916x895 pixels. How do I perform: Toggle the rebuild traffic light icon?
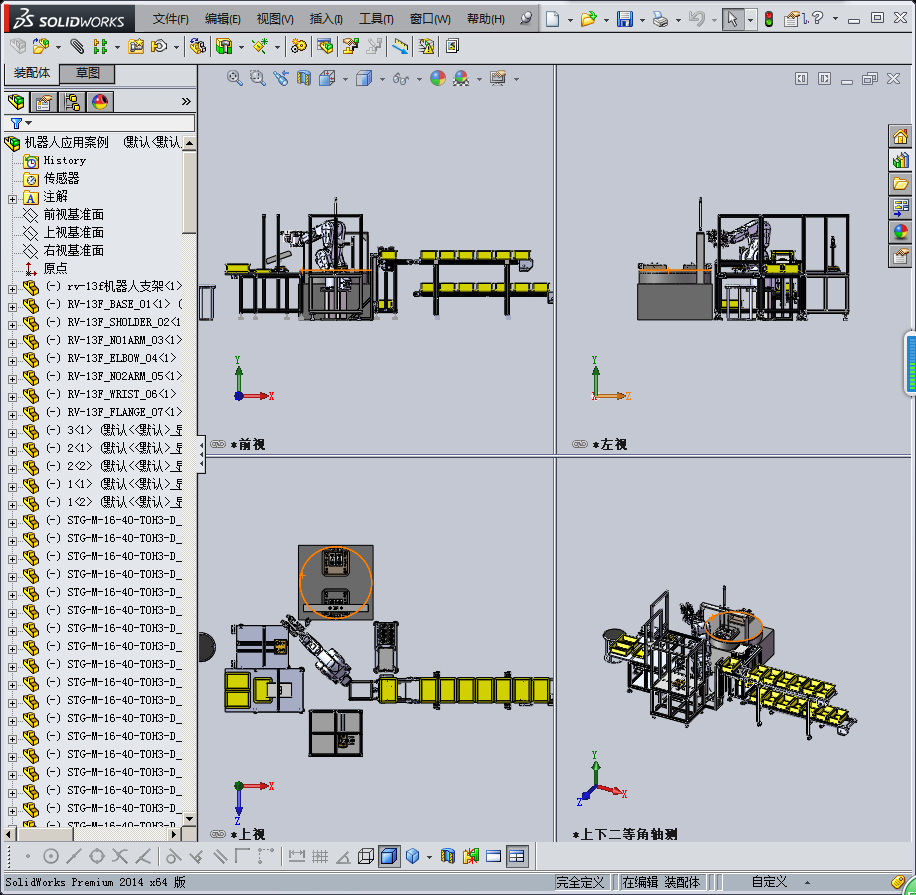click(x=769, y=19)
